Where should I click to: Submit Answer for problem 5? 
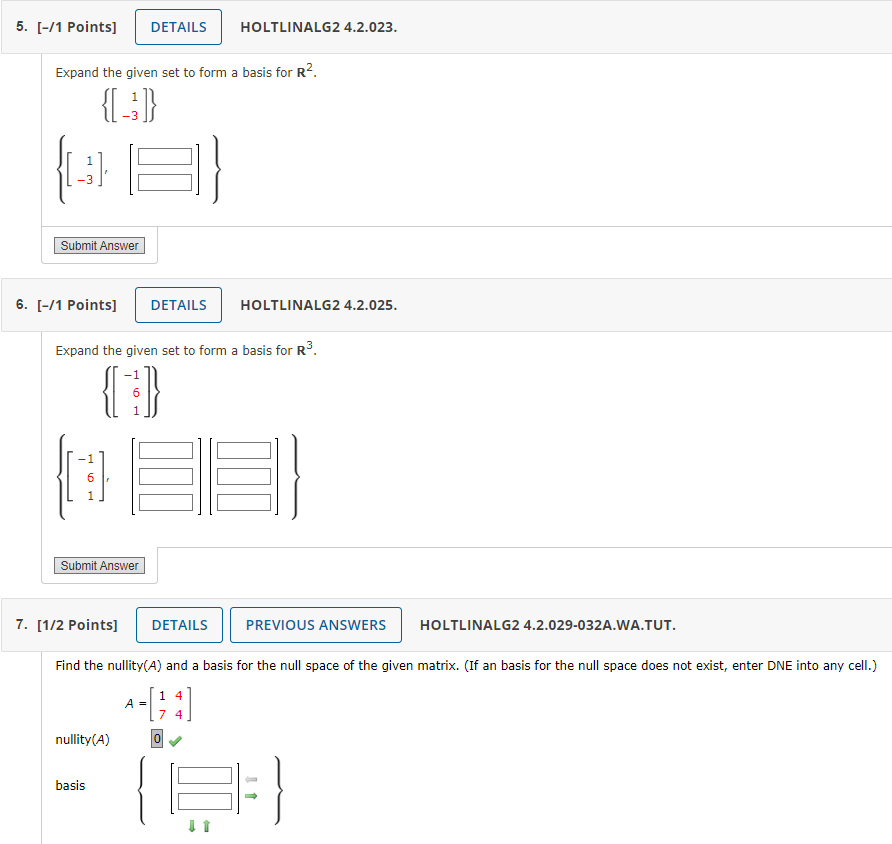click(x=99, y=245)
